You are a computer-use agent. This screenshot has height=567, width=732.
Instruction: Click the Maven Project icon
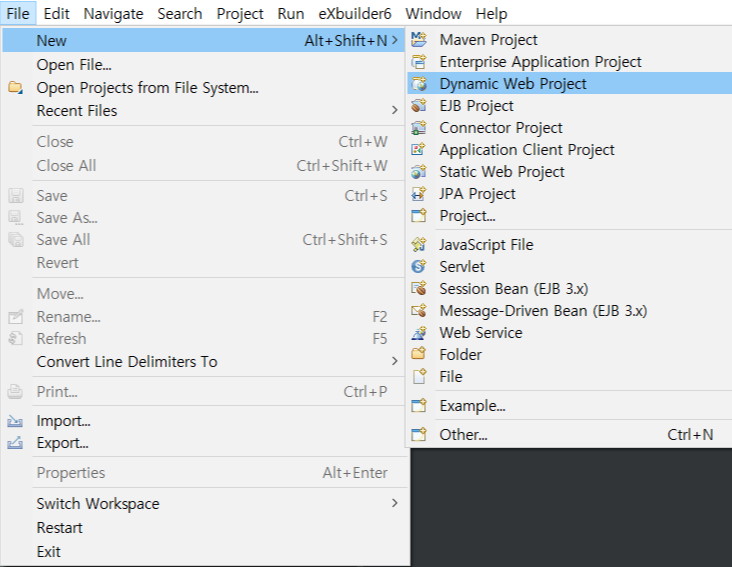pos(419,40)
